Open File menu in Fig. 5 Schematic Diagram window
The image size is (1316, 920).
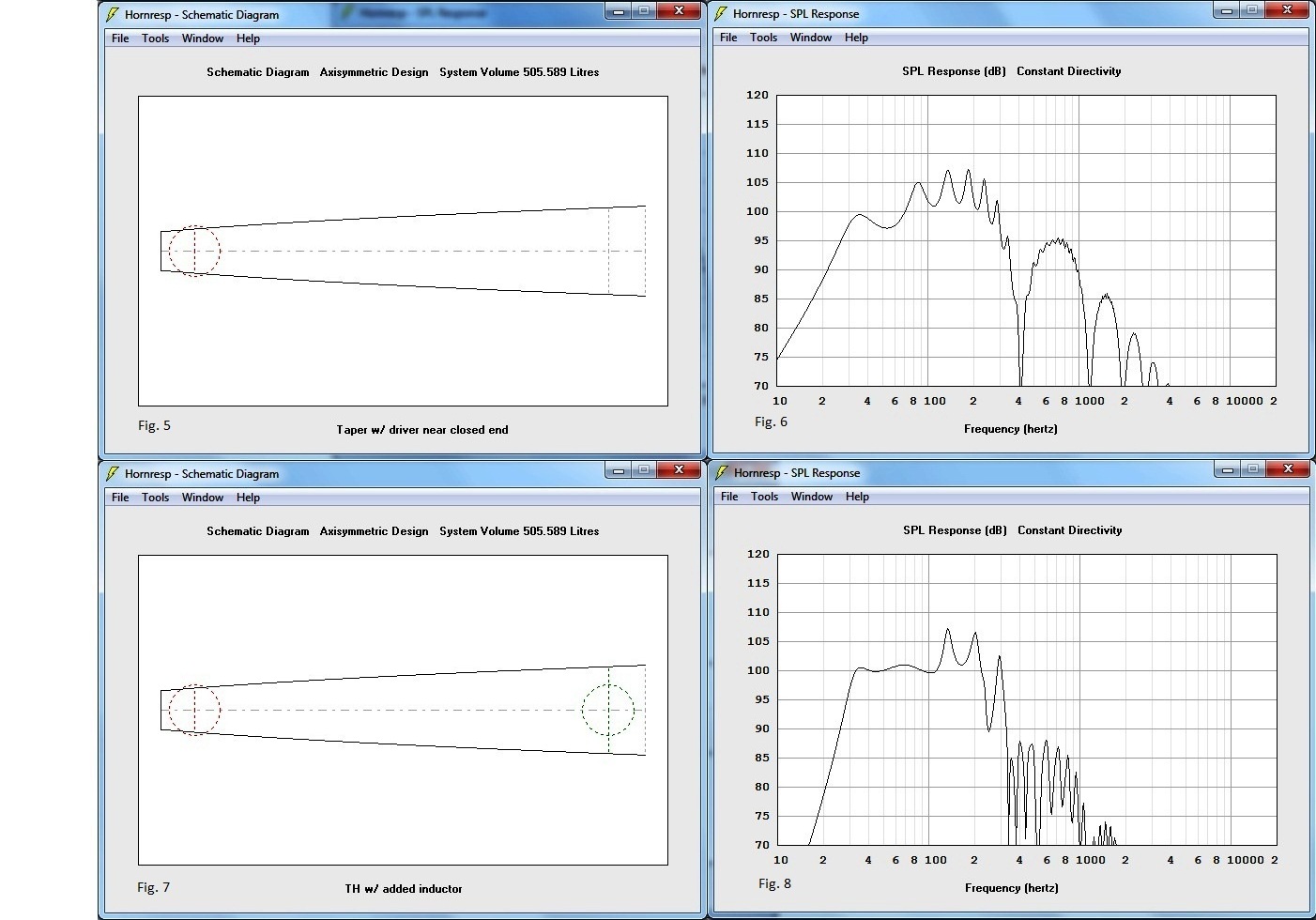120,38
